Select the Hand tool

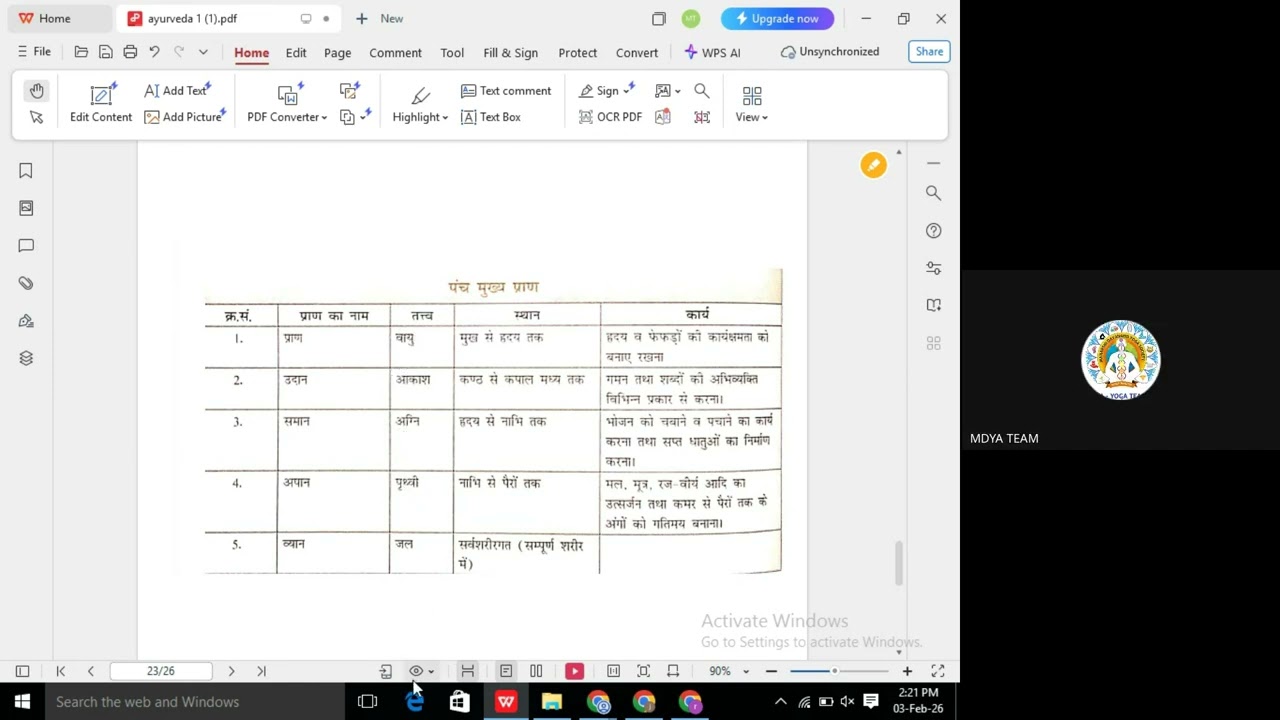coord(36,91)
